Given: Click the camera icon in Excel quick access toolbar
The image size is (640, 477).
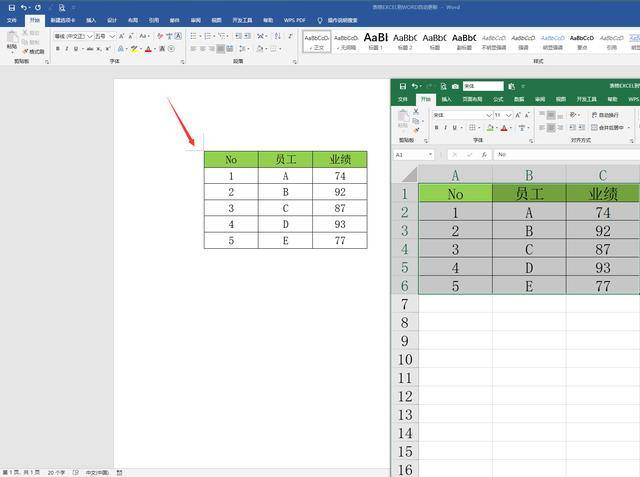Looking at the screenshot, I should [x=455, y=86].
